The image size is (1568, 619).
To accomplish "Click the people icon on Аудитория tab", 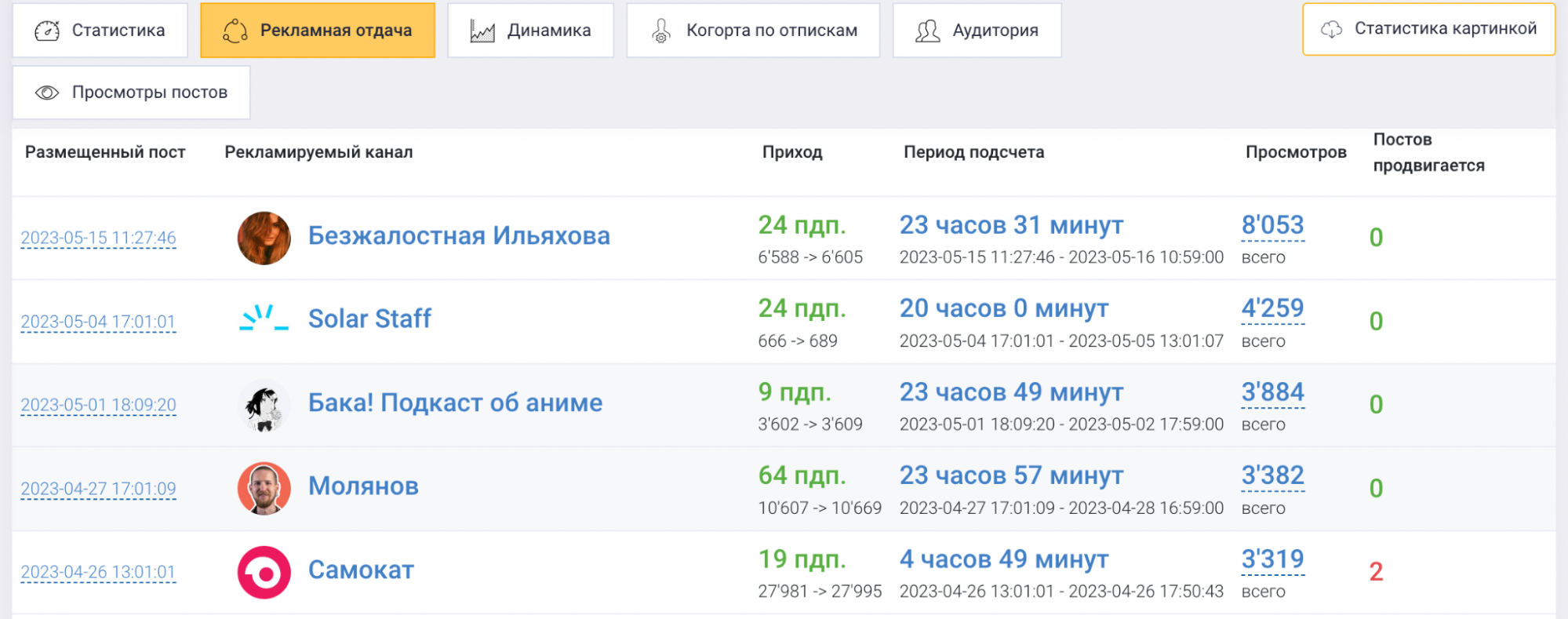I will 928,31.
